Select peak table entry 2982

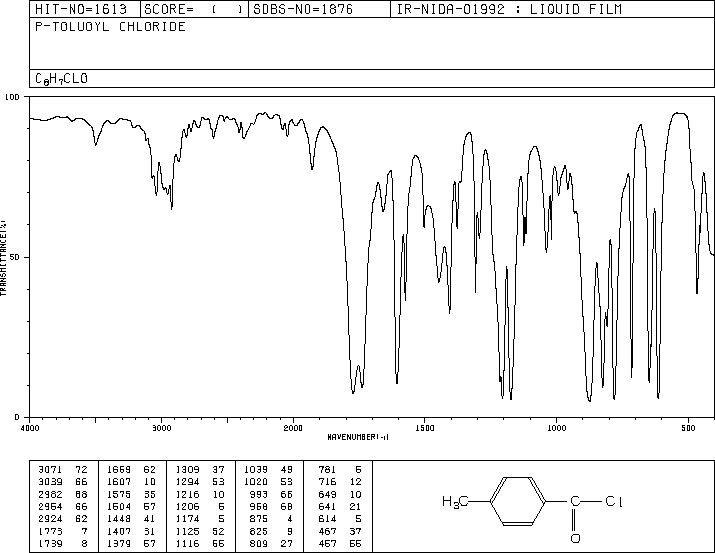(x=50, y=494)
